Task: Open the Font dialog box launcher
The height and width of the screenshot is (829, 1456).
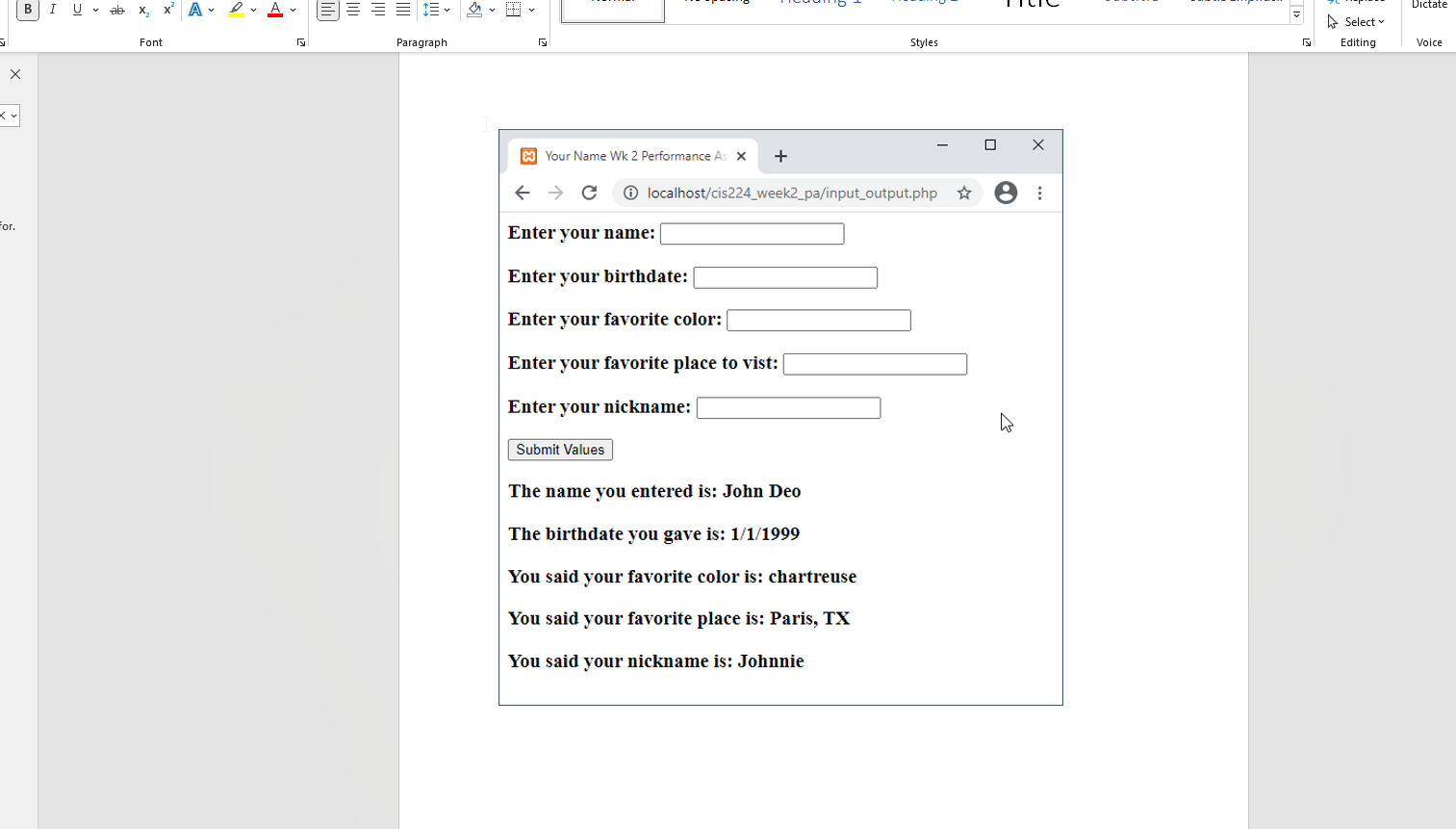Action: 301,42
